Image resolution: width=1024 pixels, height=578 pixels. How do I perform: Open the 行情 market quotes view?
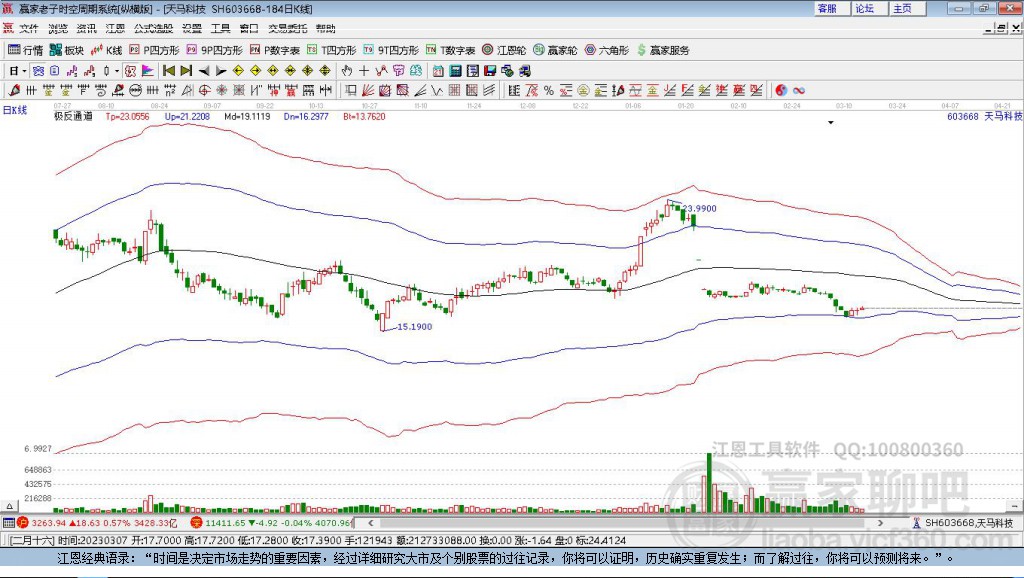(x=25, y=50)
